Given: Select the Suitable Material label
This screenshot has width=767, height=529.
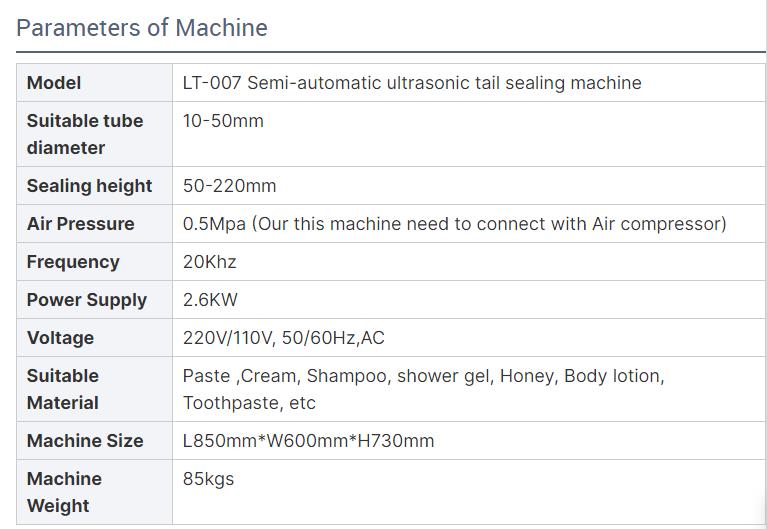Looking at the screenshot, I should click(x=63, y=389).
